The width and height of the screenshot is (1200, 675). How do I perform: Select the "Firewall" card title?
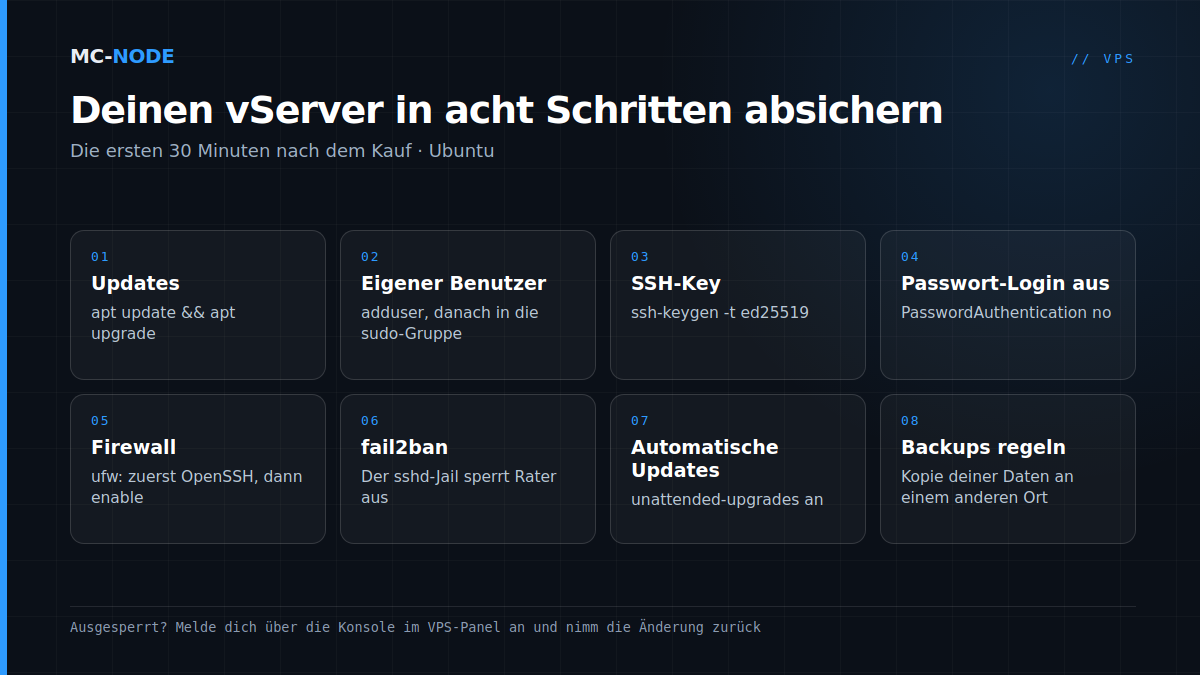point(134,447)
